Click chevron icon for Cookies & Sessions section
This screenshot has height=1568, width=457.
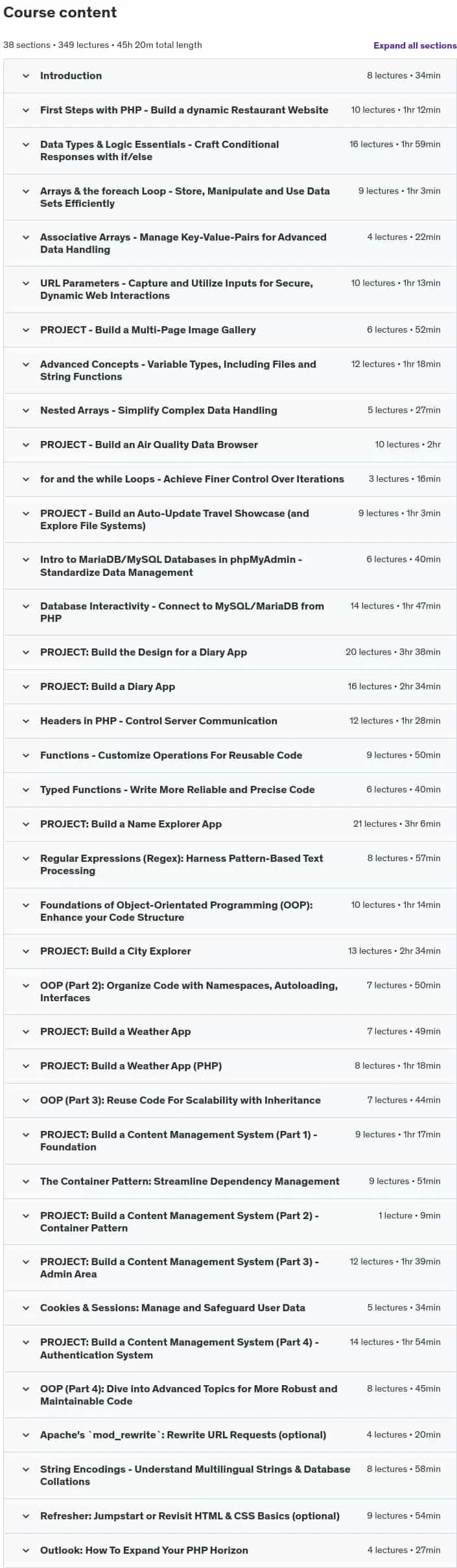pos(26,1308)
